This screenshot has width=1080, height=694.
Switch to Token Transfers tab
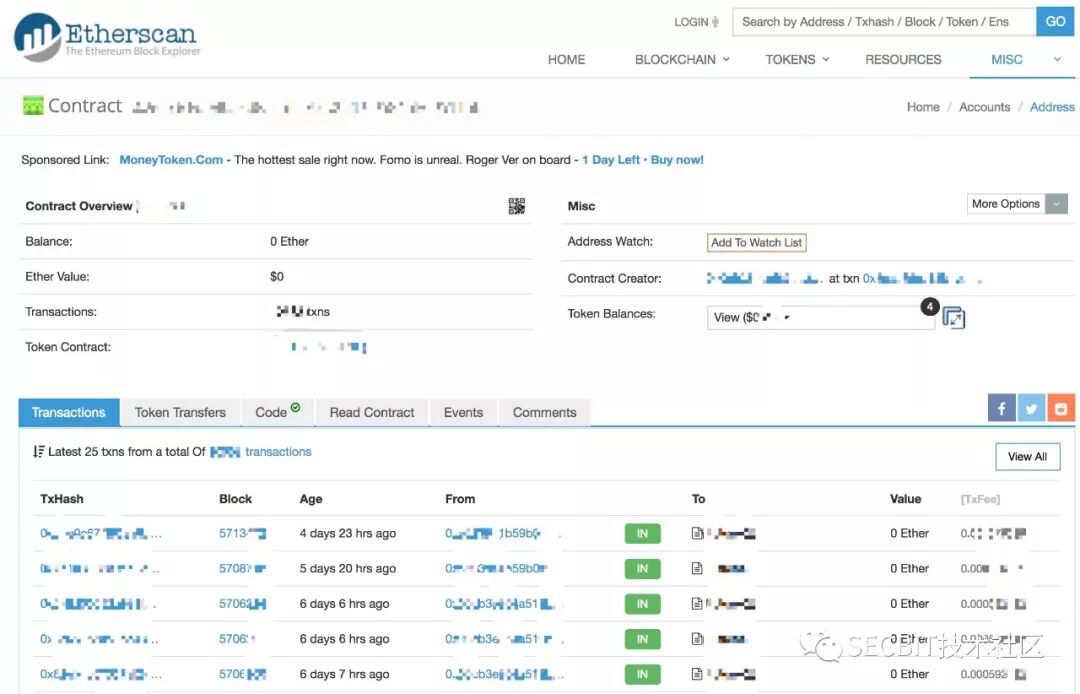coord(180,412)
